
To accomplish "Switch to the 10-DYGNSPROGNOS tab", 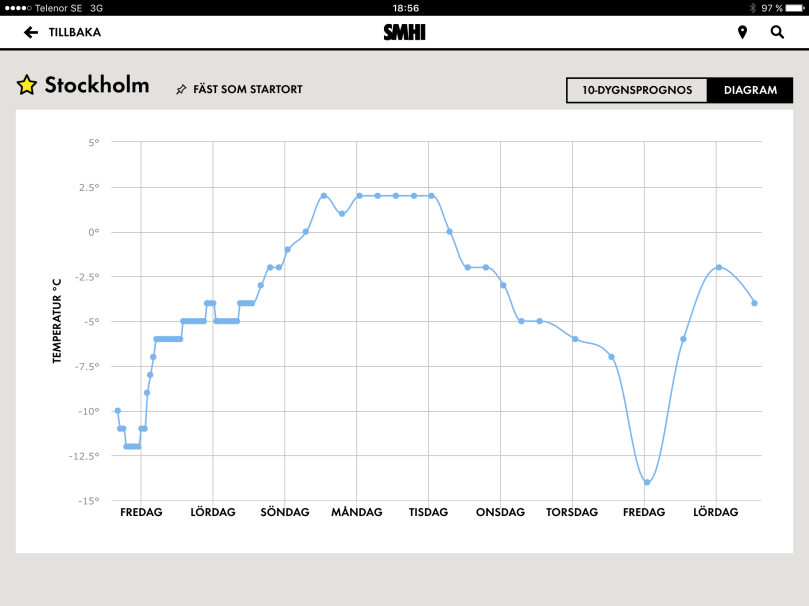I will tap(637, 90).
